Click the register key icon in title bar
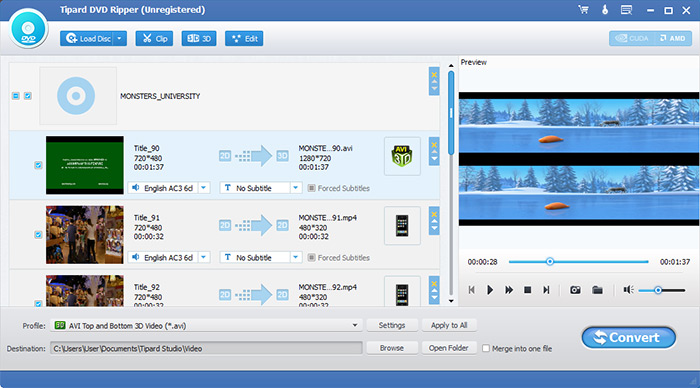The width and height of the screenshot is (700, 388). tap(605, 9)
